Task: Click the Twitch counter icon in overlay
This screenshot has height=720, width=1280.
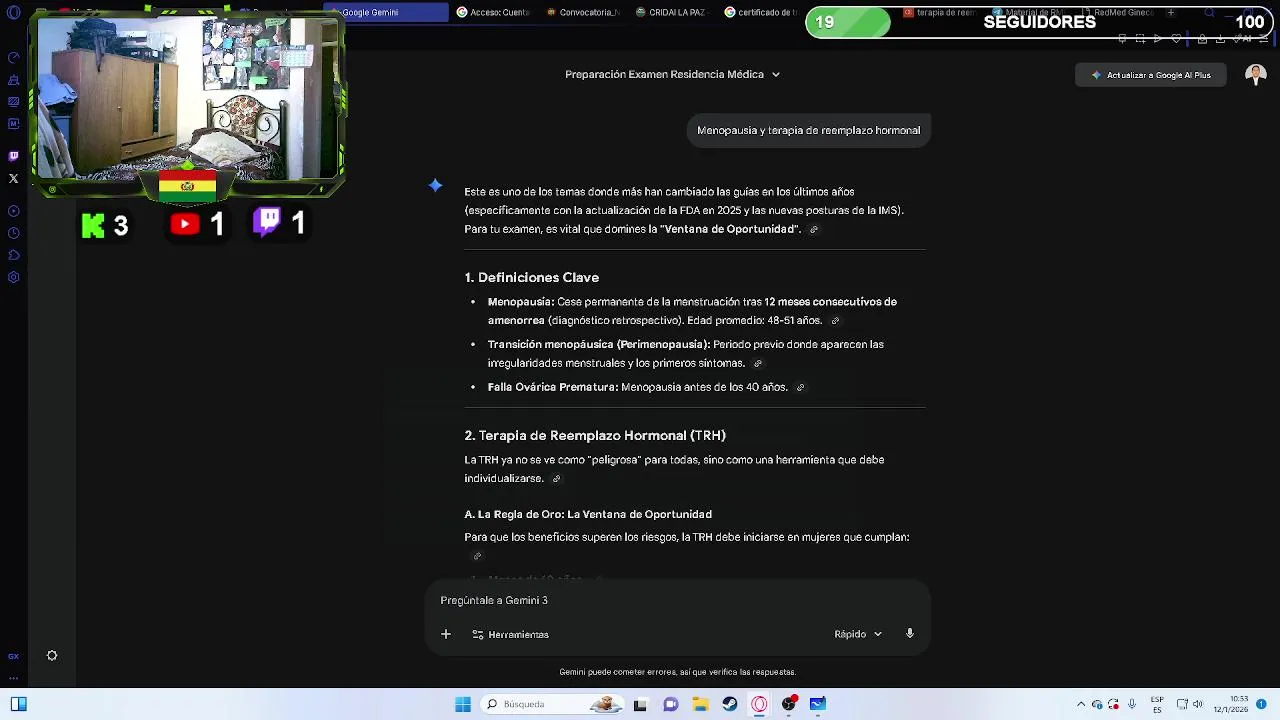Action: point(267,222)
